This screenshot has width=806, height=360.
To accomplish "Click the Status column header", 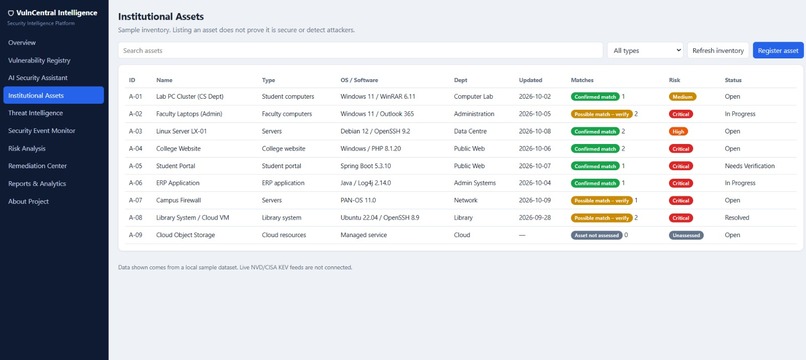I will 733,80.
